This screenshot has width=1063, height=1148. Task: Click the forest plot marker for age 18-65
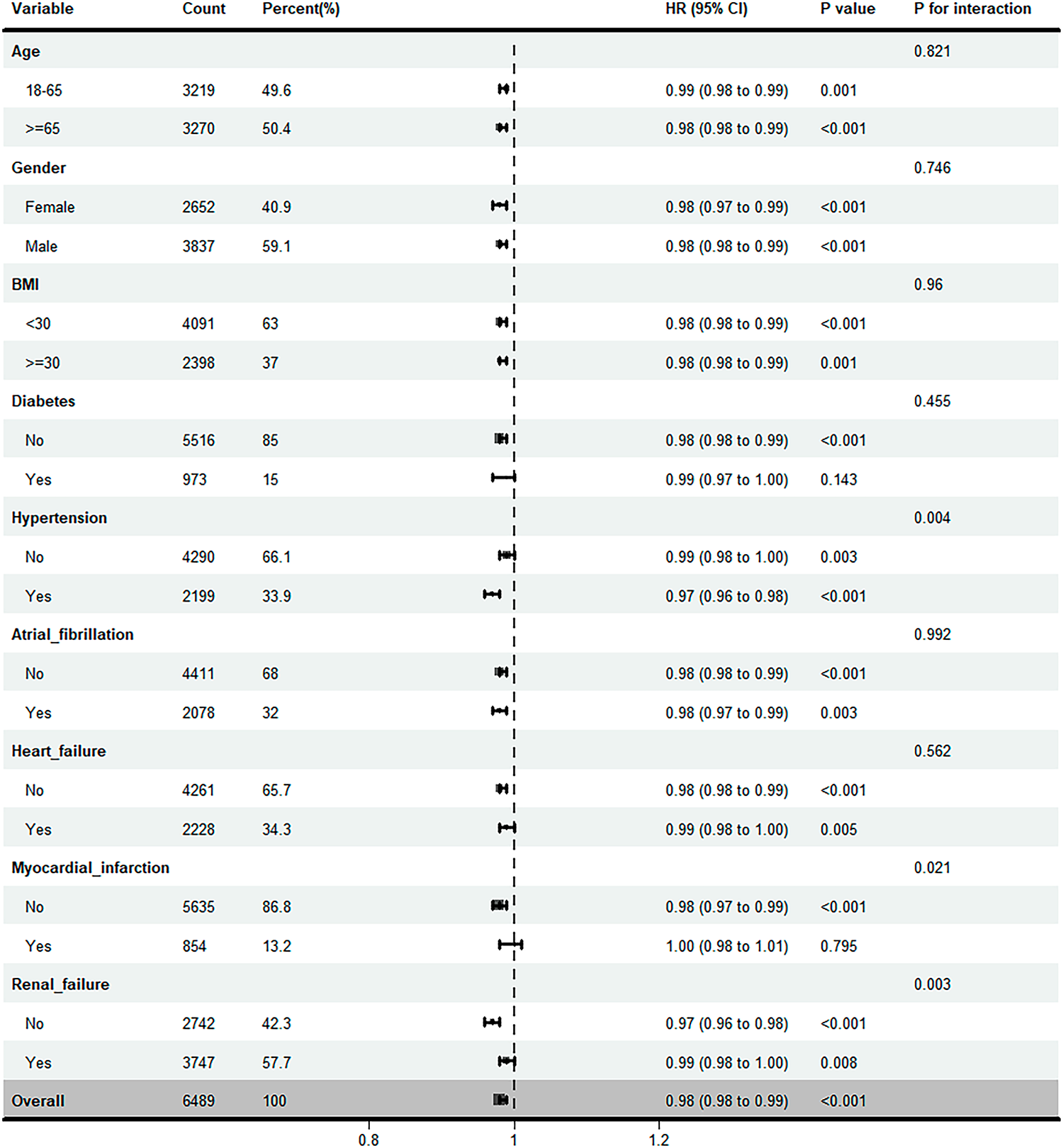tap(503, 89)
